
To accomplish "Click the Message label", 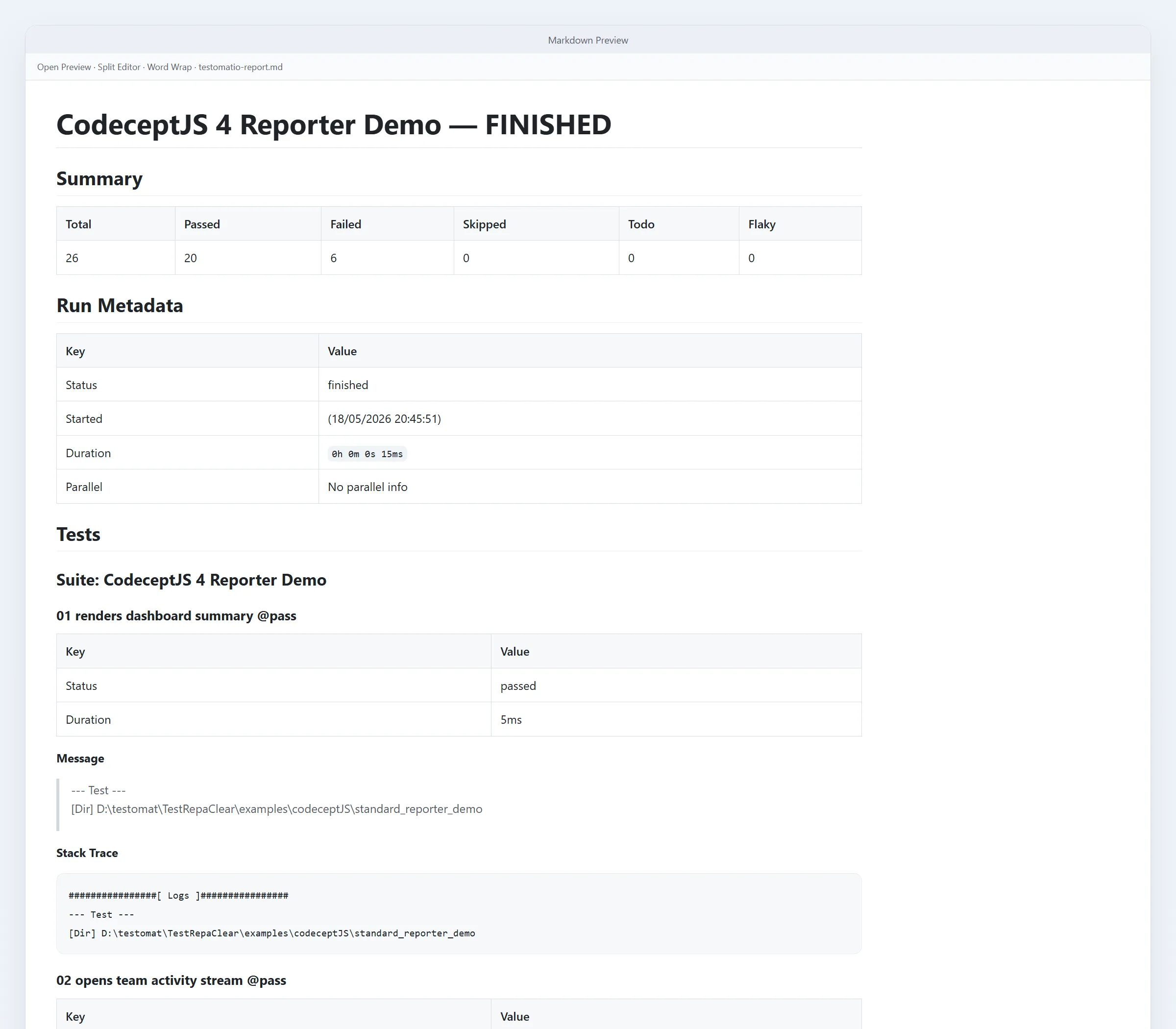I will point(80,759).
